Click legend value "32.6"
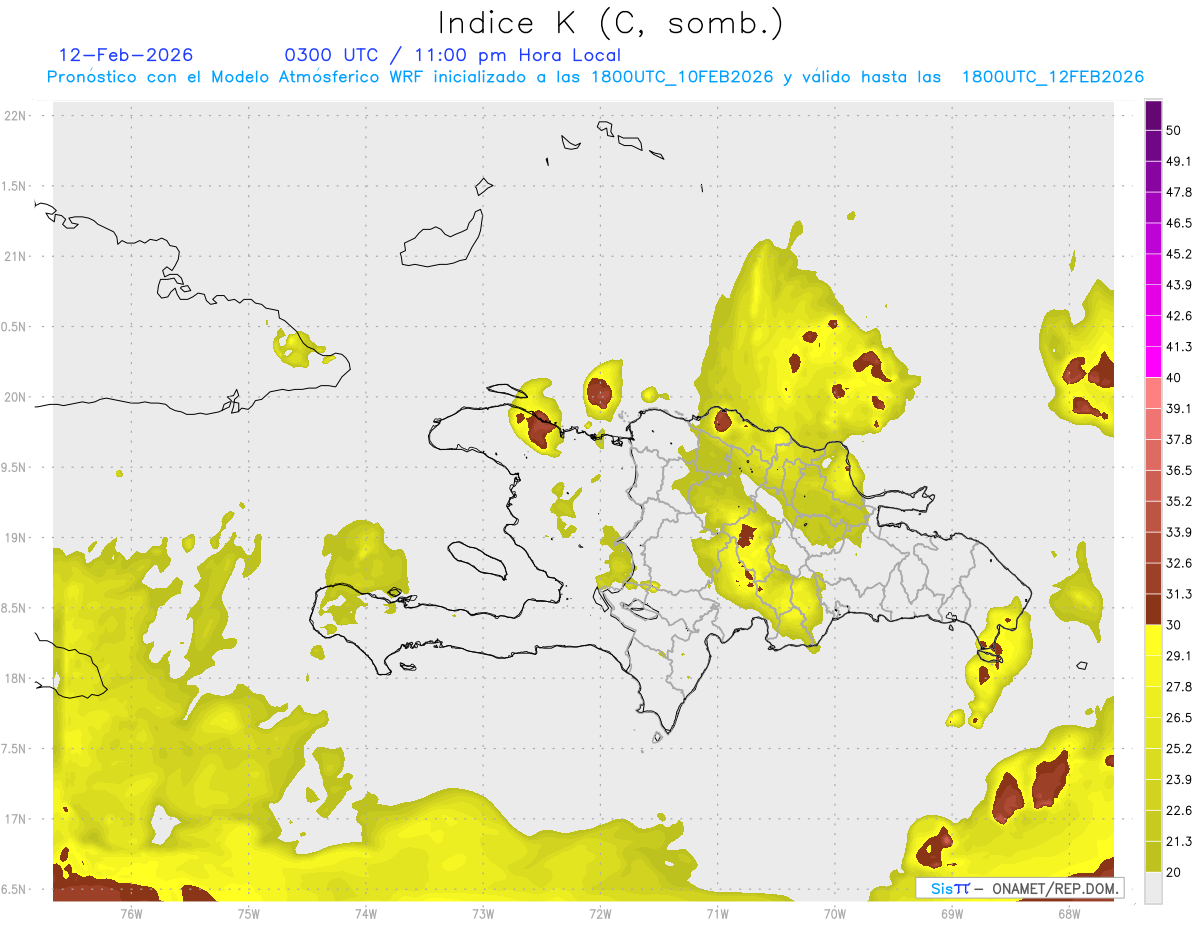 coord(1179,563)
